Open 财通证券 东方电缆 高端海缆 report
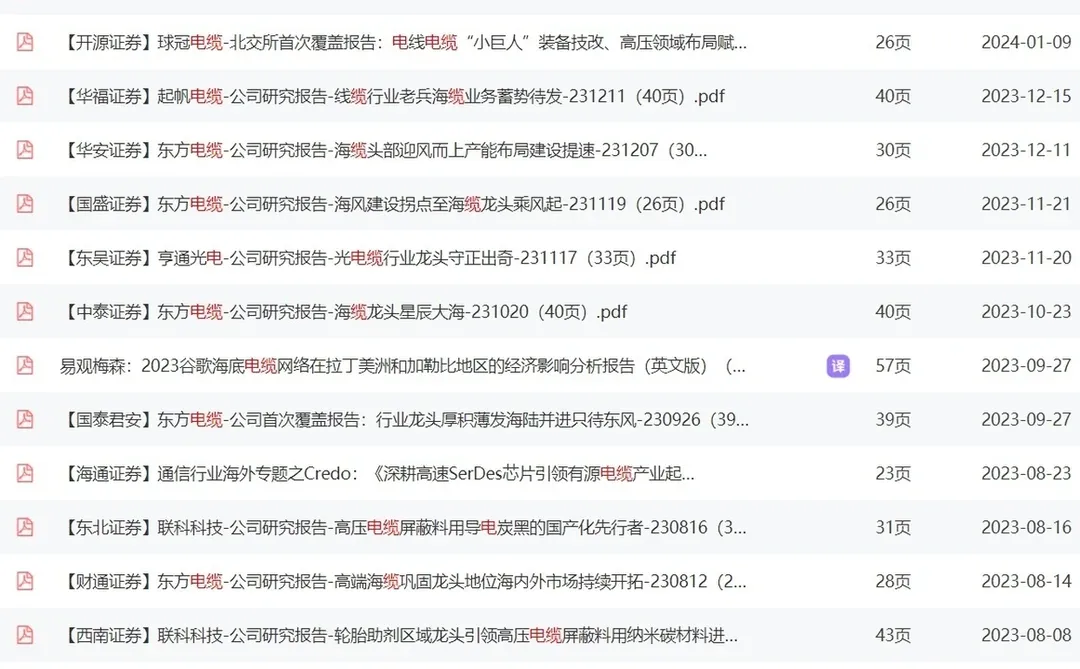 (x=404, y=581)
